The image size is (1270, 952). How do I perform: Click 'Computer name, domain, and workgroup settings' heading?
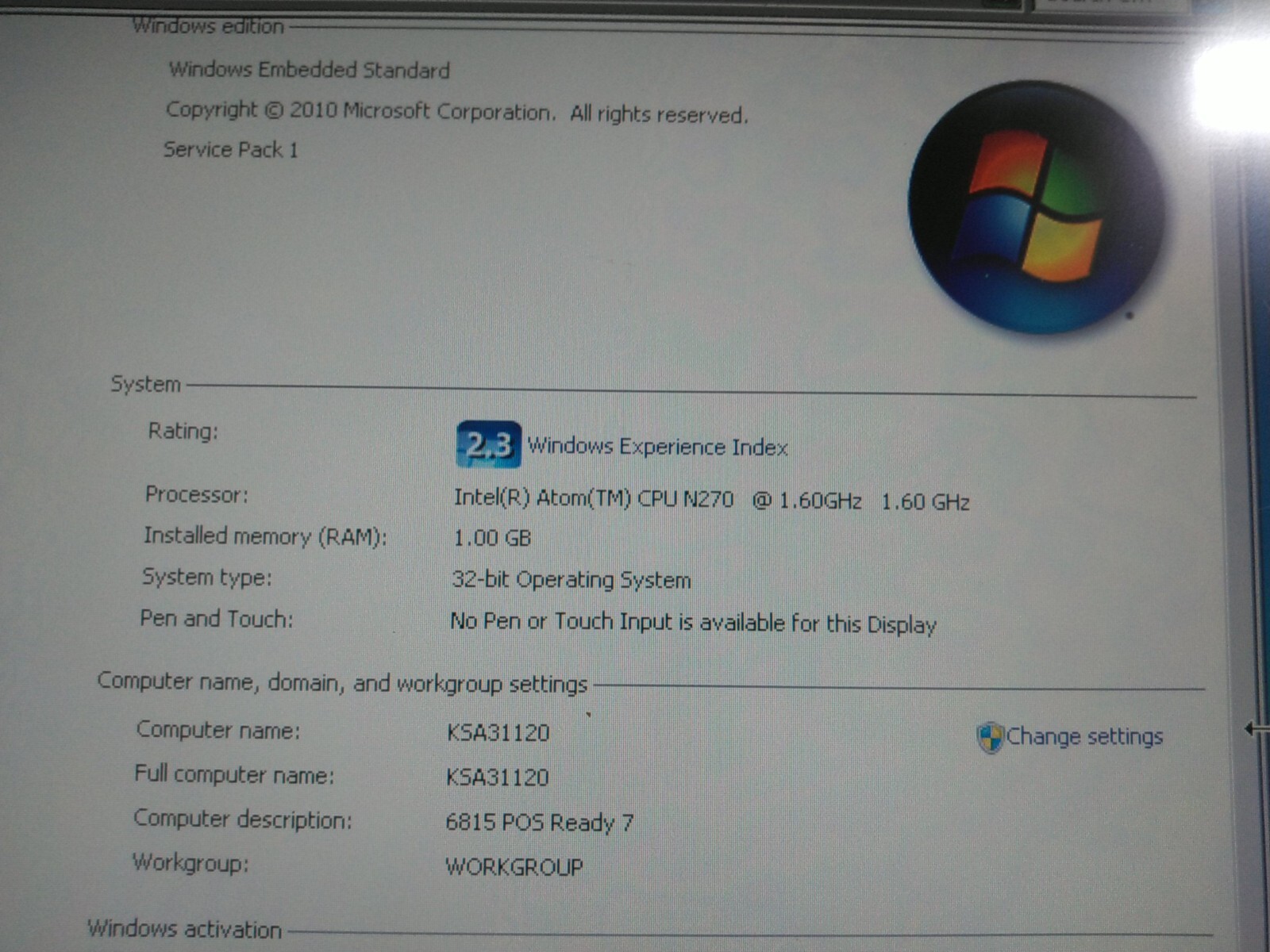(342, 682)
